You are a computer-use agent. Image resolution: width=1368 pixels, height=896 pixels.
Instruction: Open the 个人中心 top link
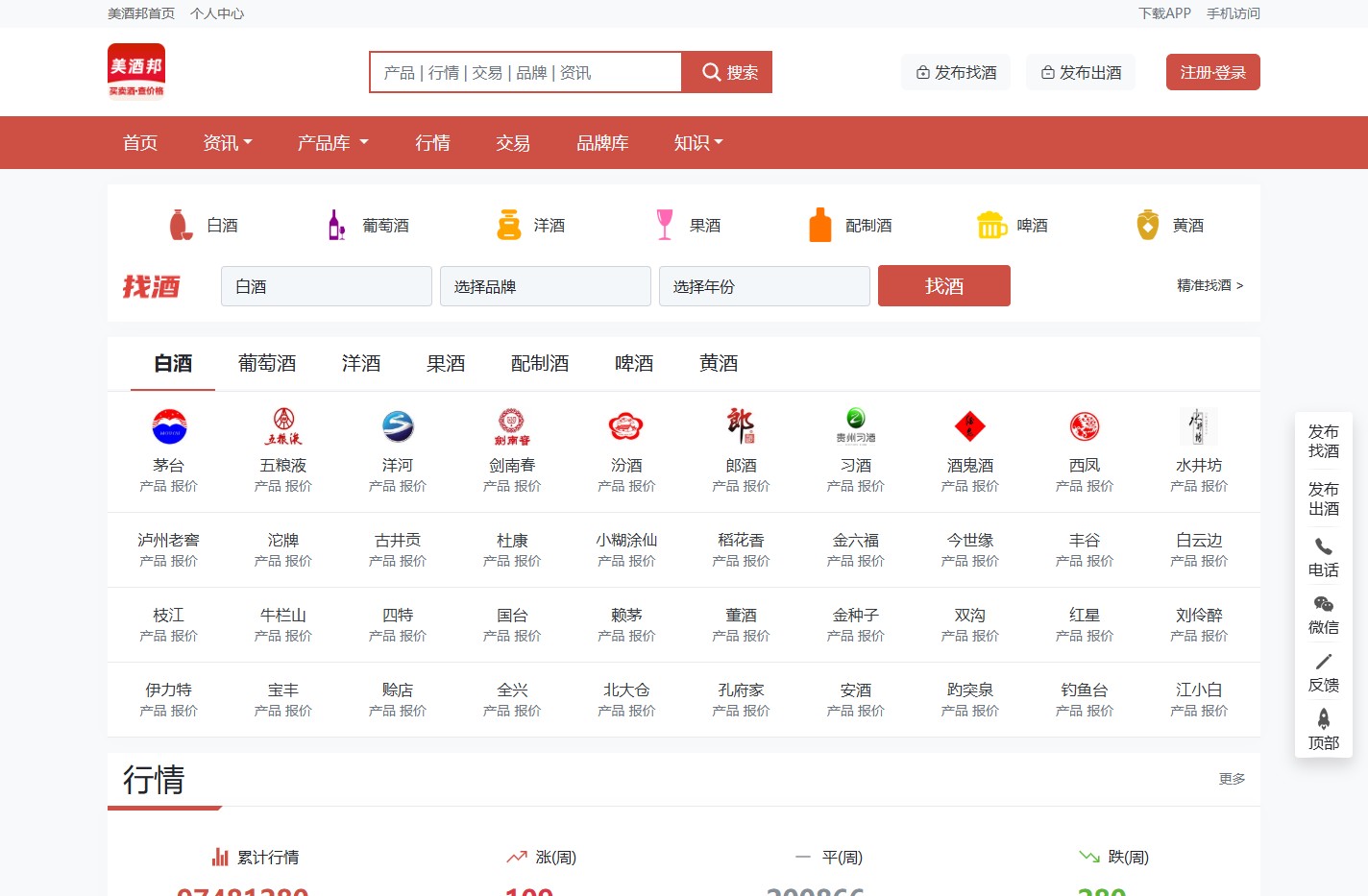217,13
